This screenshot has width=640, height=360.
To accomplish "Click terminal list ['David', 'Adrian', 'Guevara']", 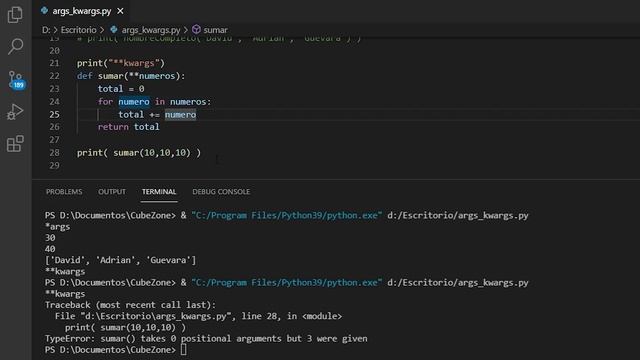I will (x=120, y=260).
